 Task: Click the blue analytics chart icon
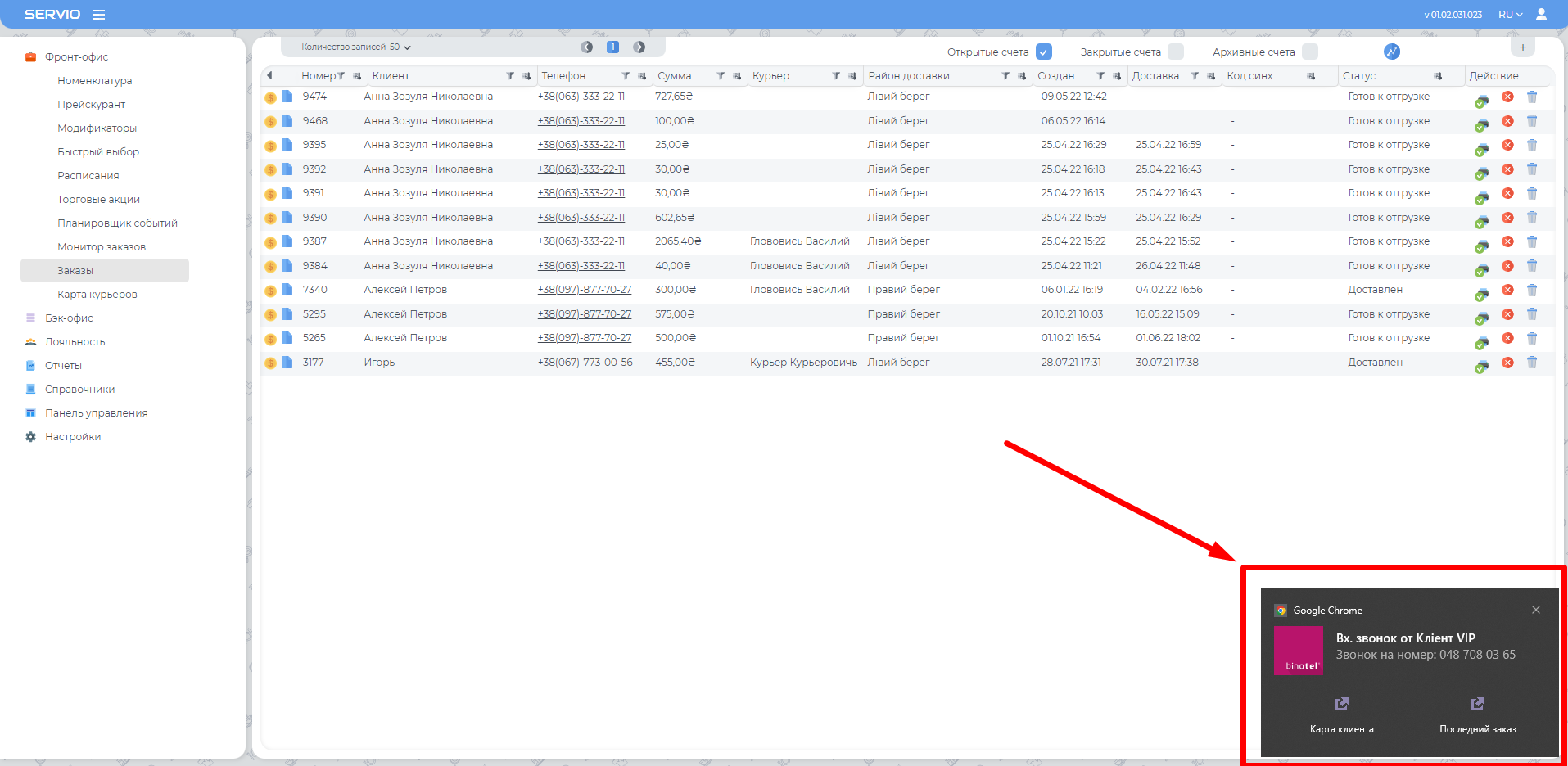[x=1392, y=52]
